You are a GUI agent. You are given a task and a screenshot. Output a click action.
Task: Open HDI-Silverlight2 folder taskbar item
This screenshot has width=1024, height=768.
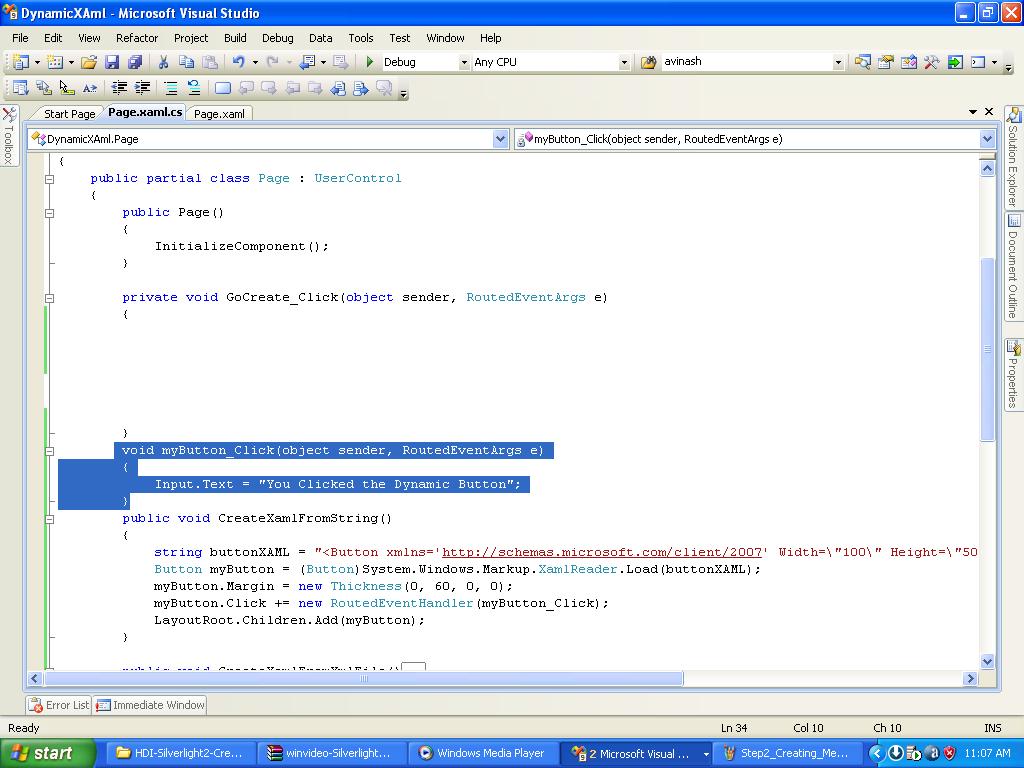(x=181, y=754)
